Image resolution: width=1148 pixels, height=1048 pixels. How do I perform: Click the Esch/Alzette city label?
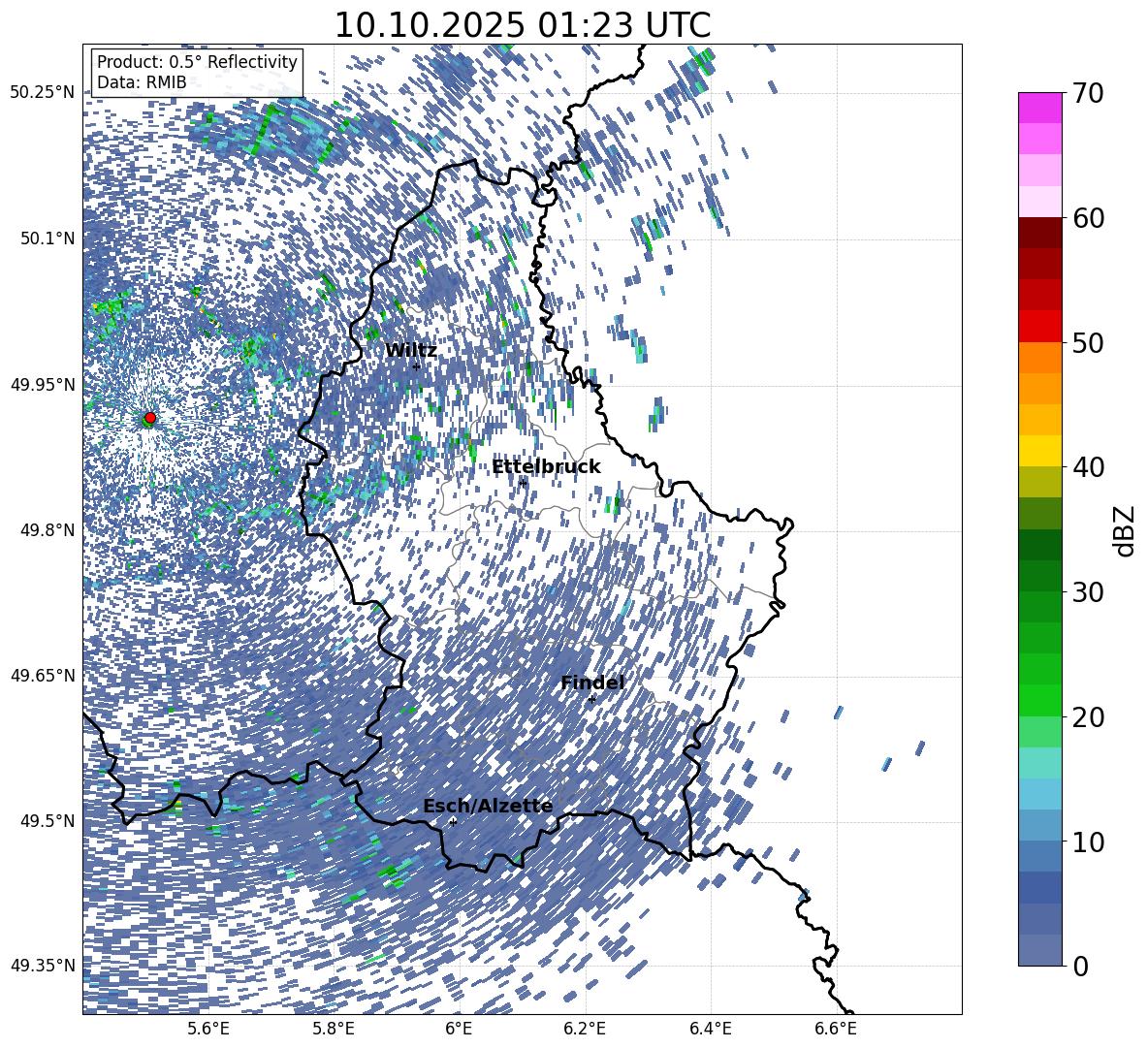click(x=488, y=807)
